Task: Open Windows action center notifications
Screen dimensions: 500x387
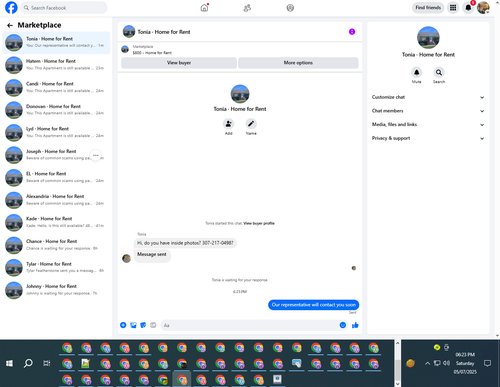Action: click(487, 363)
